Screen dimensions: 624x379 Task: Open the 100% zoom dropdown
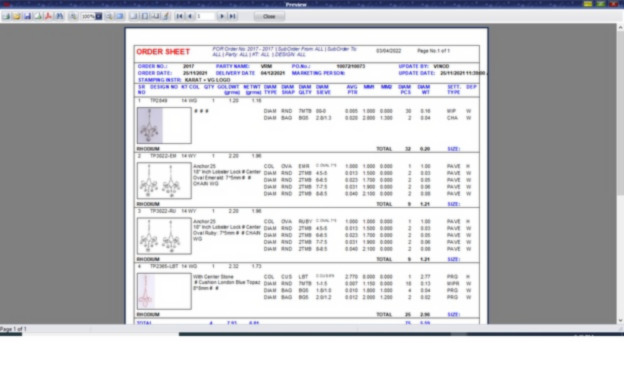pyautogui.click(x=99, y=16)
